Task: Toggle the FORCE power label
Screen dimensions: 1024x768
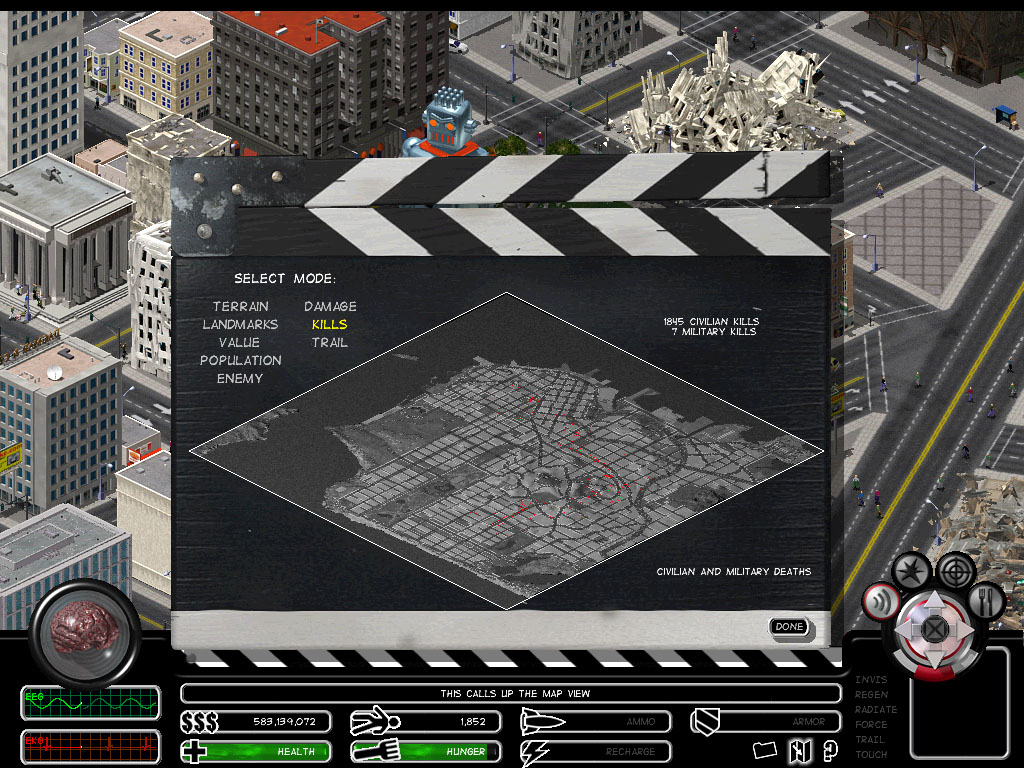Action: pyautogui.click(x=871, y=725)
